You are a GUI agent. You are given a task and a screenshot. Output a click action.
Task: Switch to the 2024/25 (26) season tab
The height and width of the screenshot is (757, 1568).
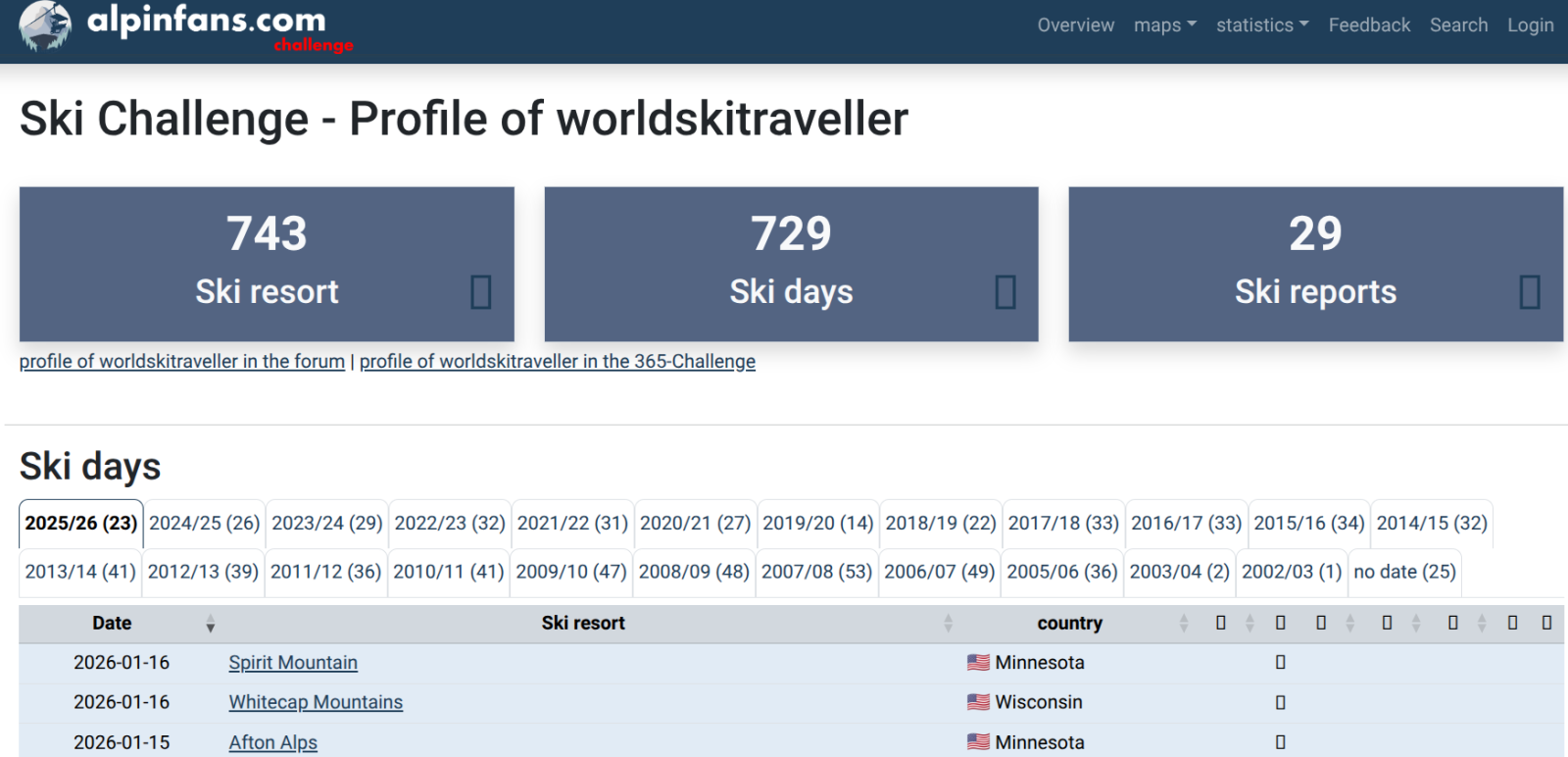[204, 524]
